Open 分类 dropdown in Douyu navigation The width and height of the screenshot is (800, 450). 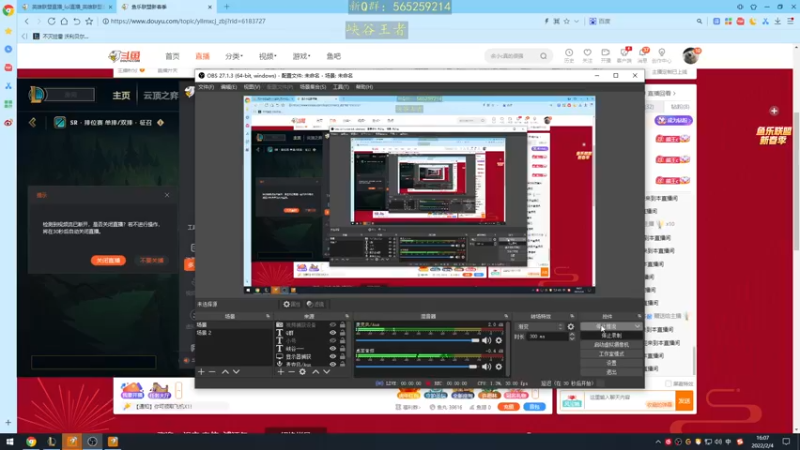pyautogui.click(x=234, y=56)
